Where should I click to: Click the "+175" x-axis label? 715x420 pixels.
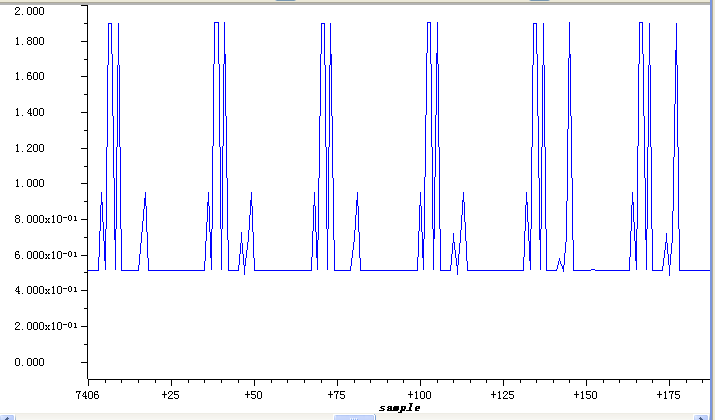click(x=668, y=395)
